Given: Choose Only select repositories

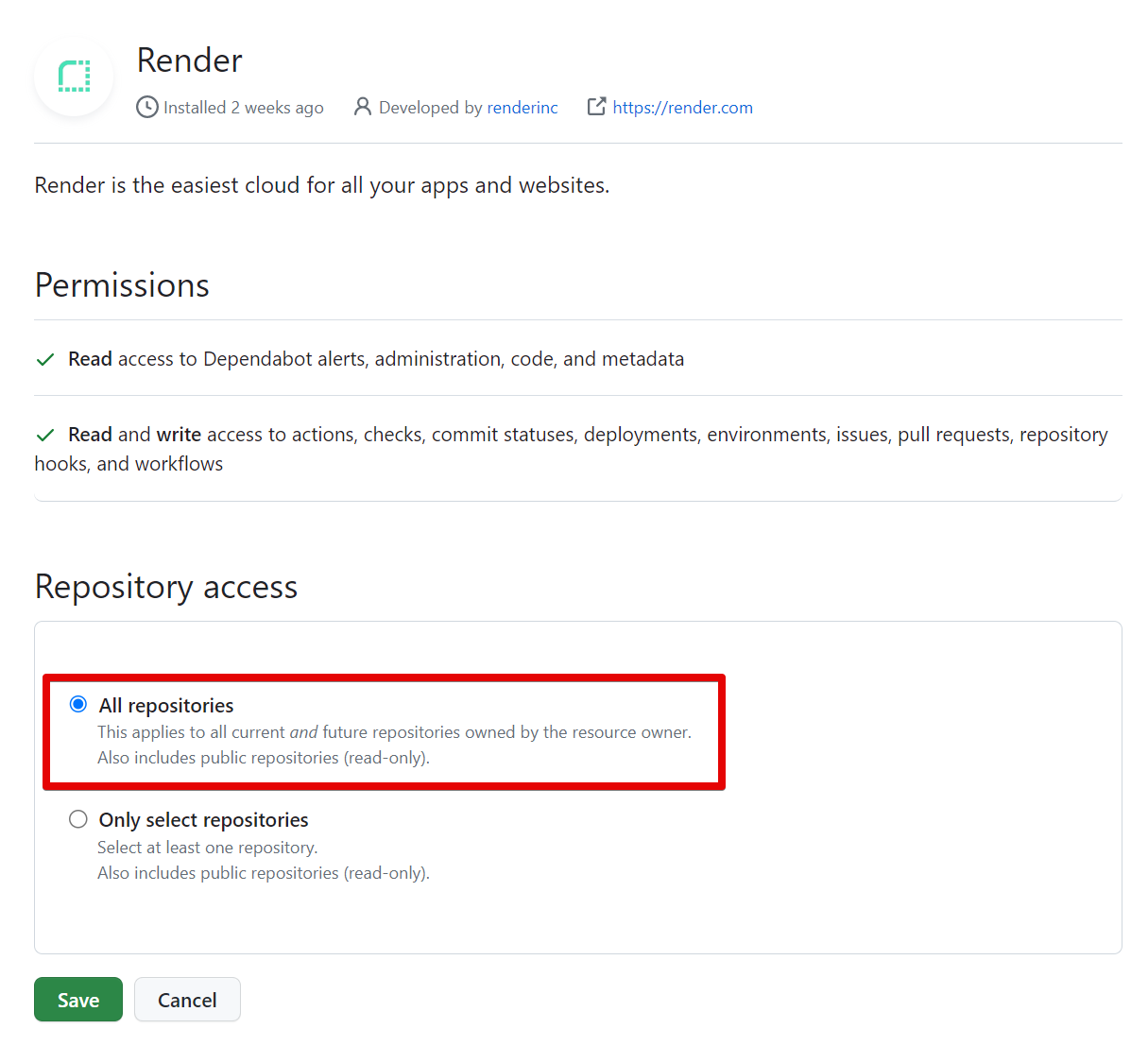Looking at the screenshot, I should tap(202, 819).
